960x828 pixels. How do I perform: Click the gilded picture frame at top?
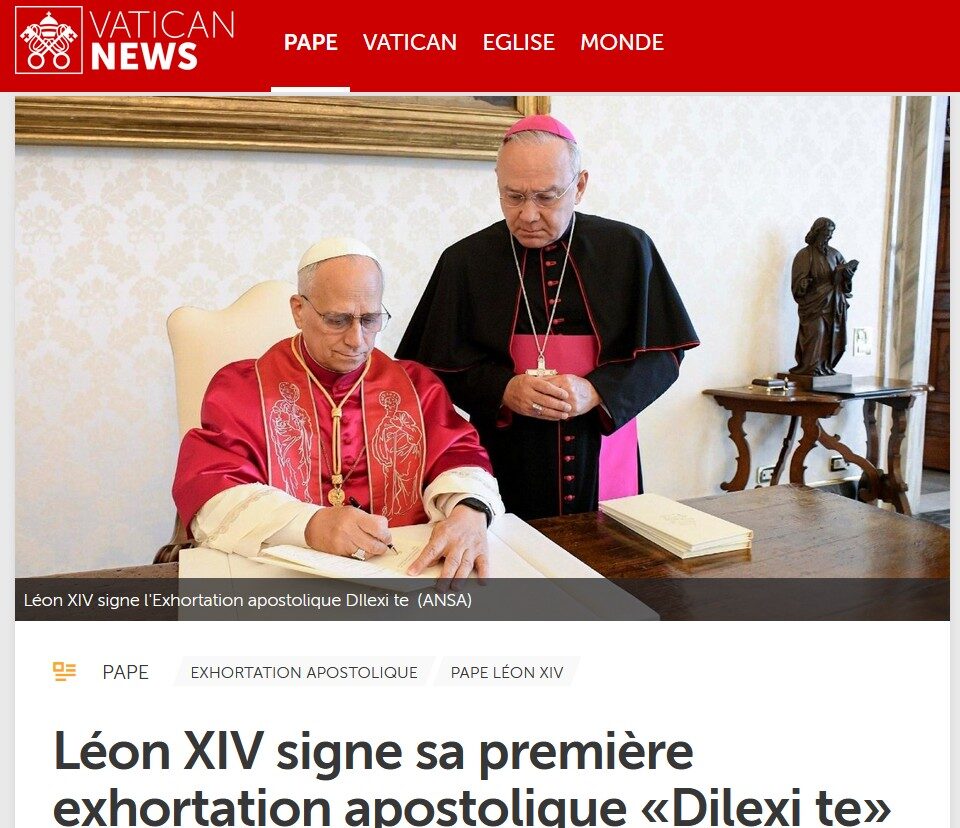click(x=282, y=125)
